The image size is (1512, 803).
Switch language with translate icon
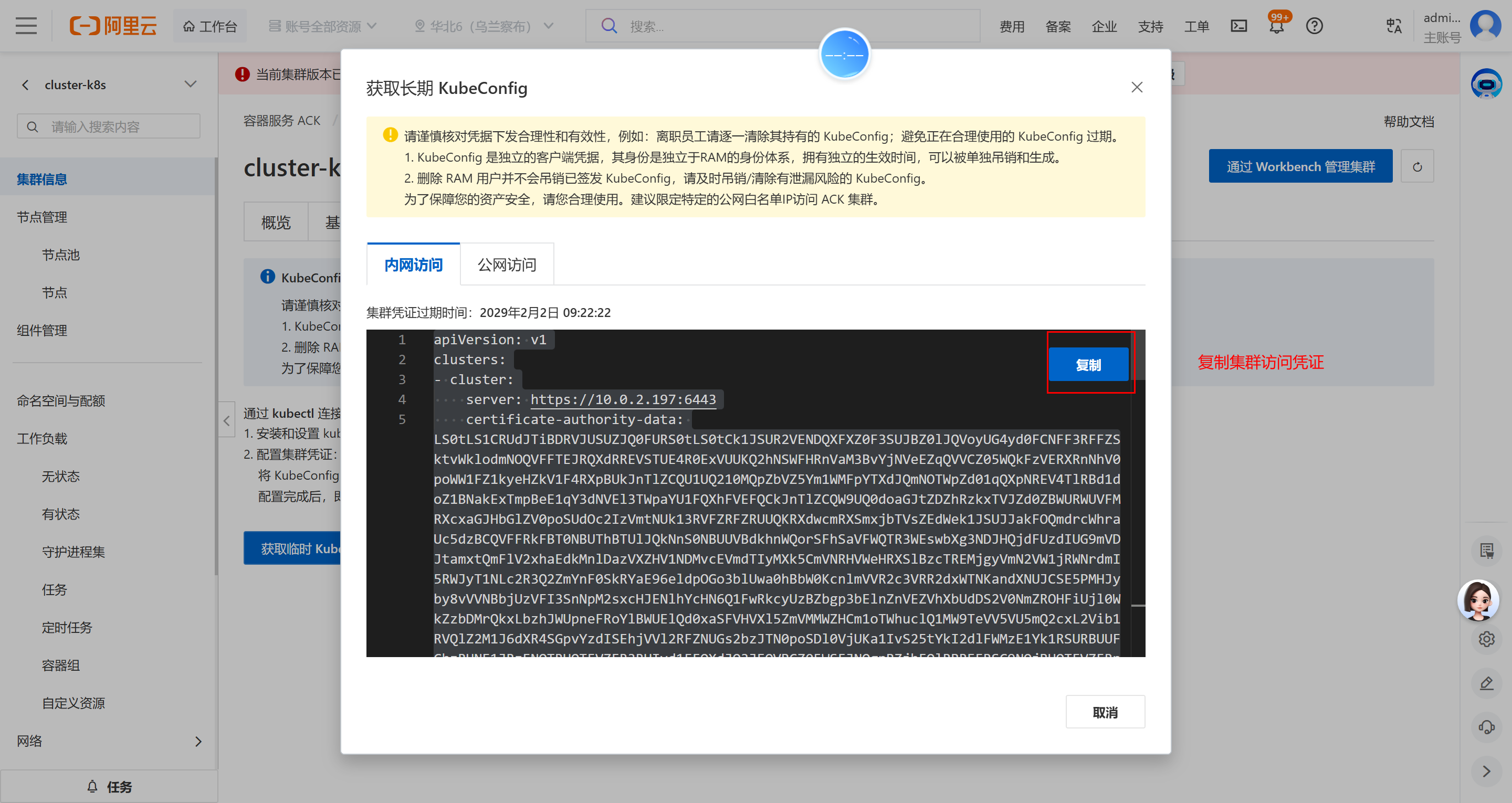(1394, 26)
